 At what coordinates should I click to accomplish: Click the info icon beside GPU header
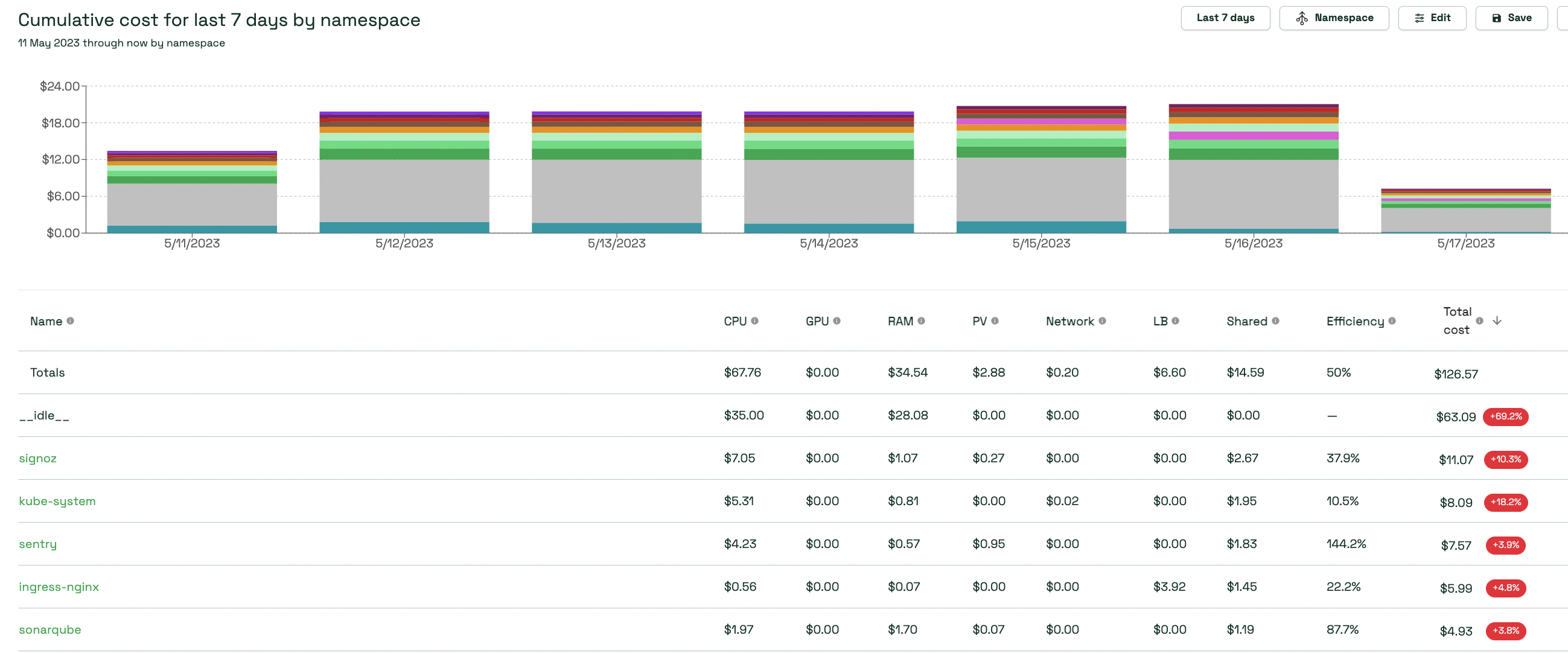coord(837,320)
